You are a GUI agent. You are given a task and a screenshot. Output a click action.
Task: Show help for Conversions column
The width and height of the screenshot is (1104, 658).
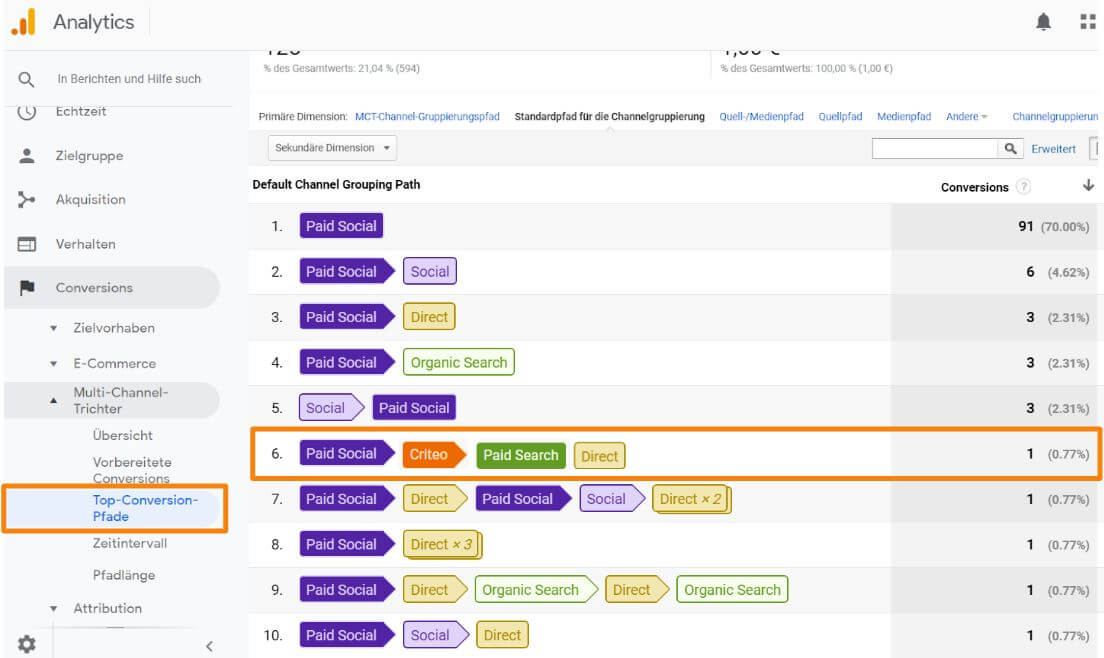point(1023,187)
